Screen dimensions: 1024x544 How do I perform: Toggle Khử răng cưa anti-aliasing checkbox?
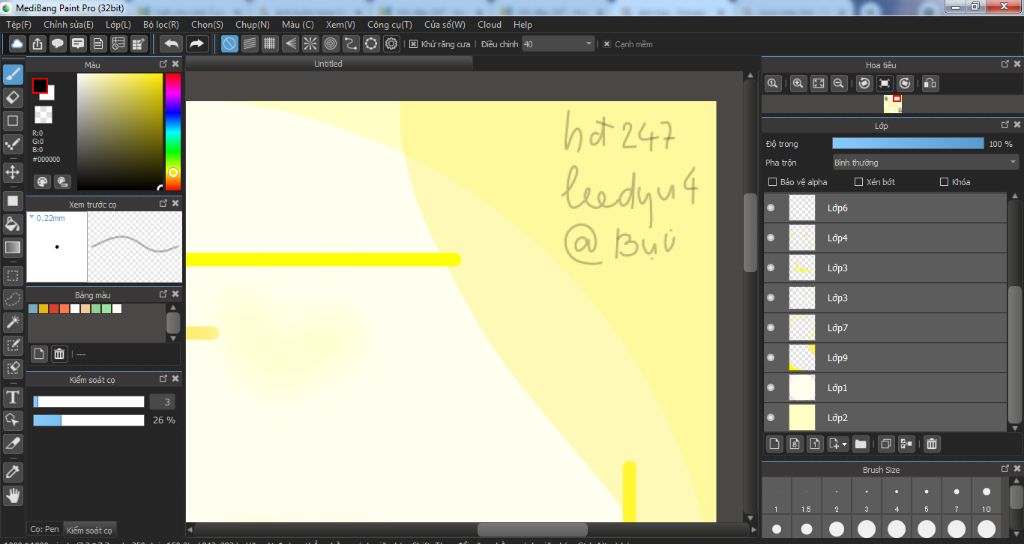pos(413,44)
